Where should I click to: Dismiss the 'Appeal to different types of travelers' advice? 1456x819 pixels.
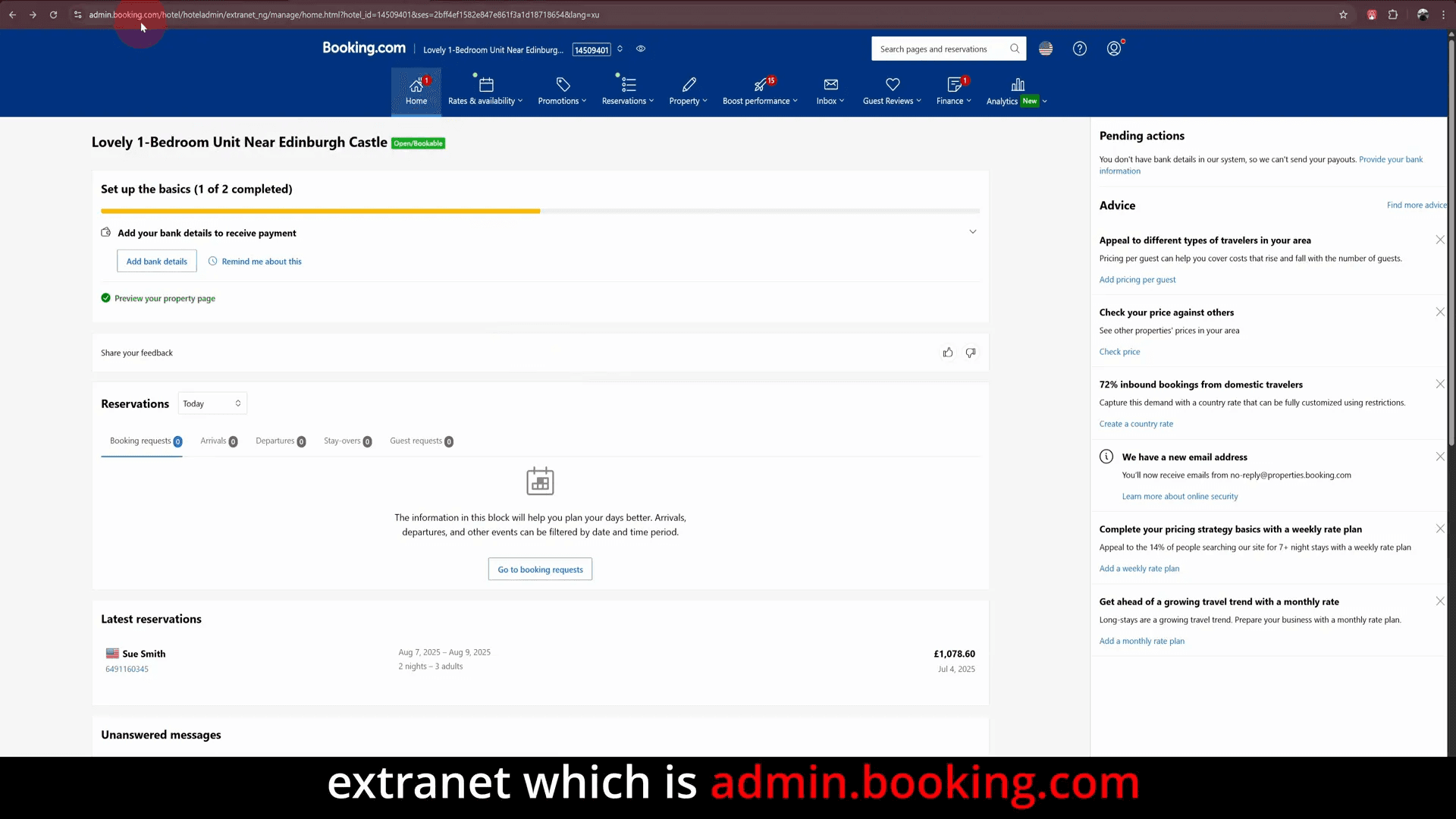coord(1440,240)
